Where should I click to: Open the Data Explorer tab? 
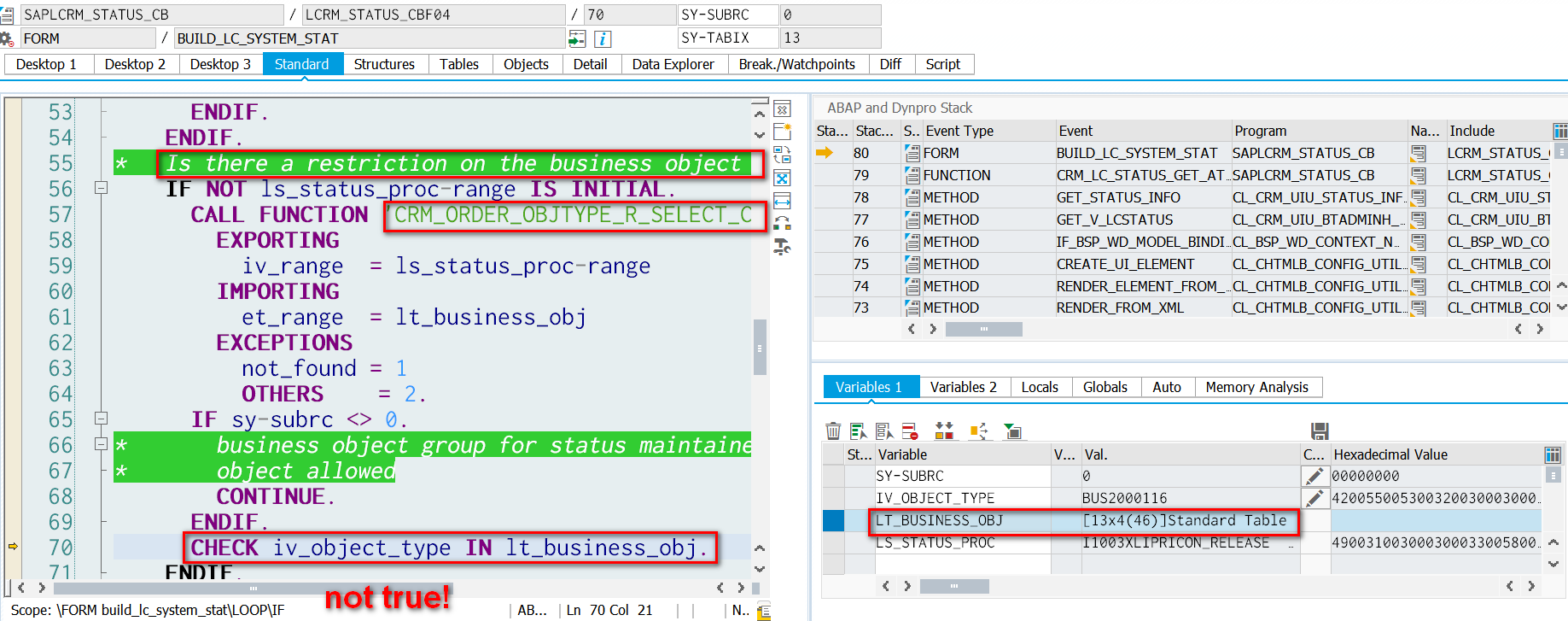[673, 64]
